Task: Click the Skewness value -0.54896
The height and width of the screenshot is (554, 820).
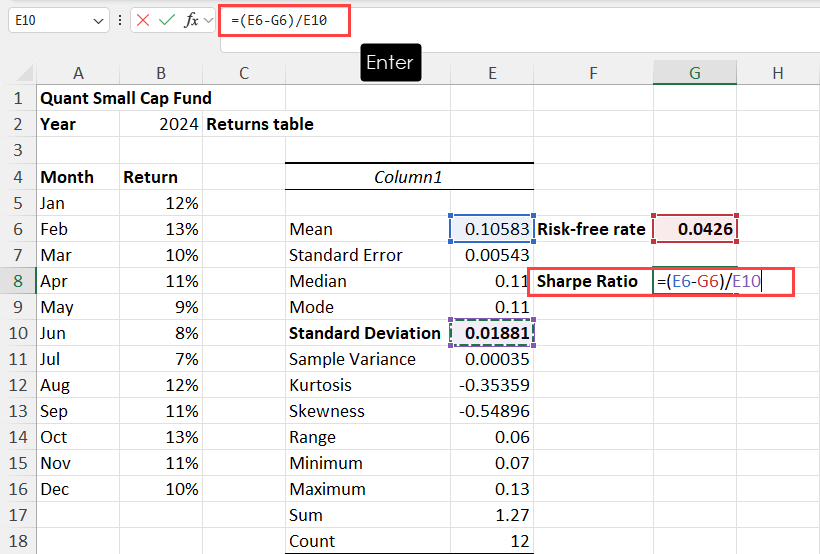Action: click(492, 411)
